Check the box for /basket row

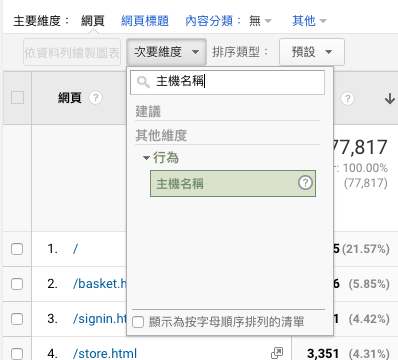coord(17,284)
